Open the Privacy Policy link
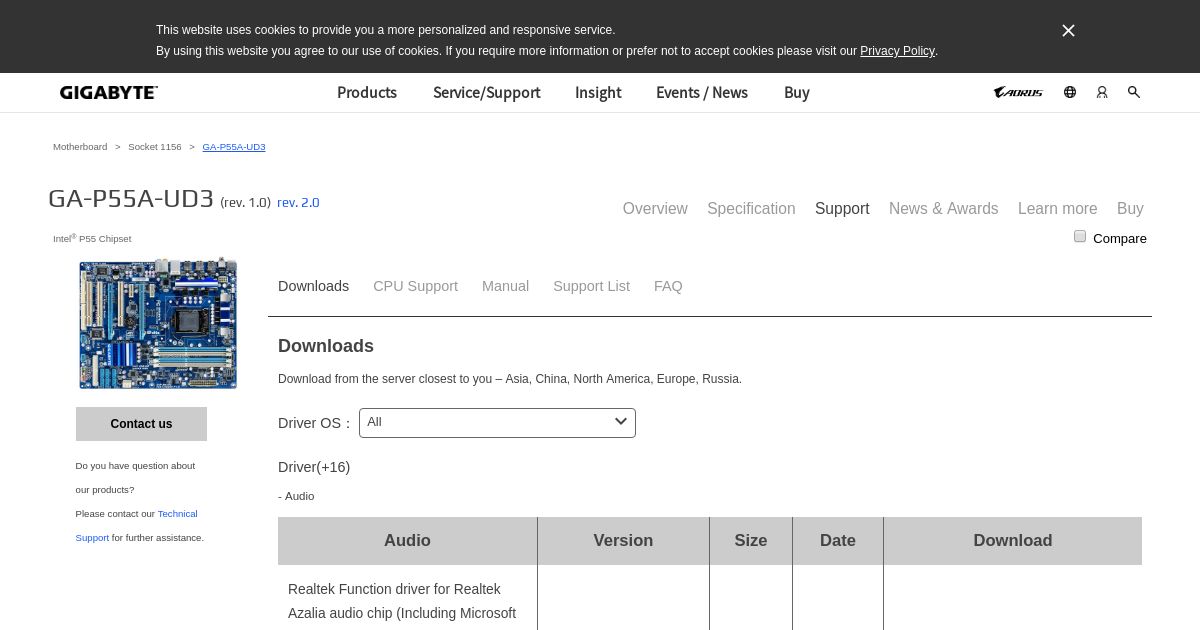Image resolution: width=1200 pixels, height=630 pixels. pyautogui.click(x=897, y=51)
